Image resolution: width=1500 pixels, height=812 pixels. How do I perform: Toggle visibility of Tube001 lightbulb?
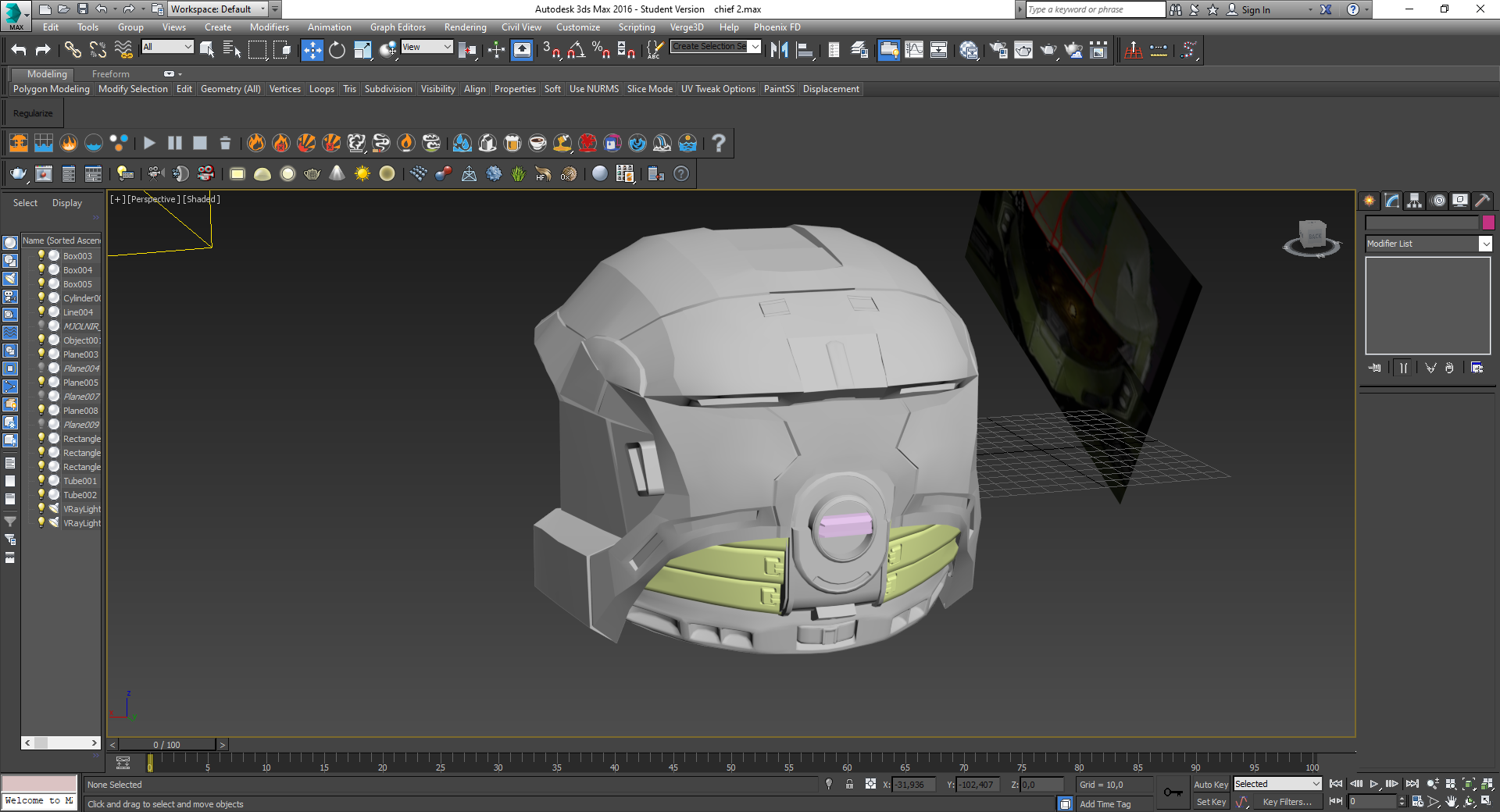41,480
